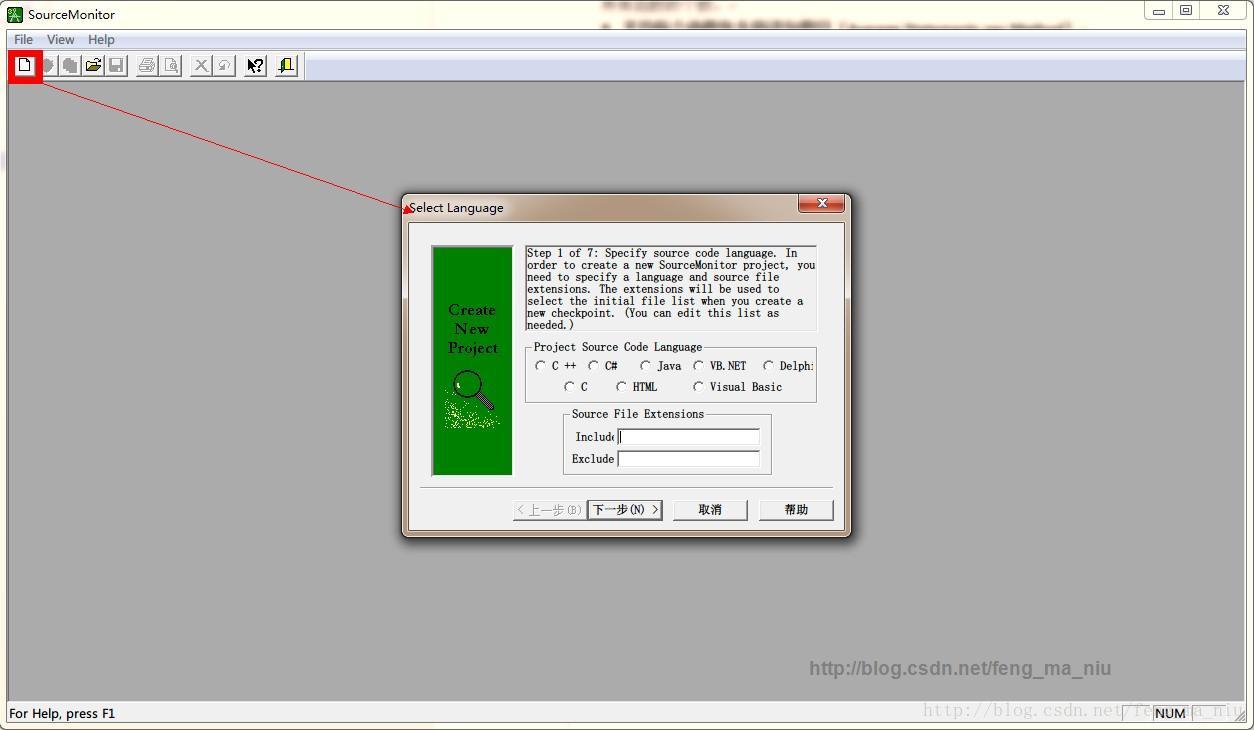Image resolution: width=1254 pixels, height=730 pixels.
Task: Open the Help menu
Action: (101, 40)
